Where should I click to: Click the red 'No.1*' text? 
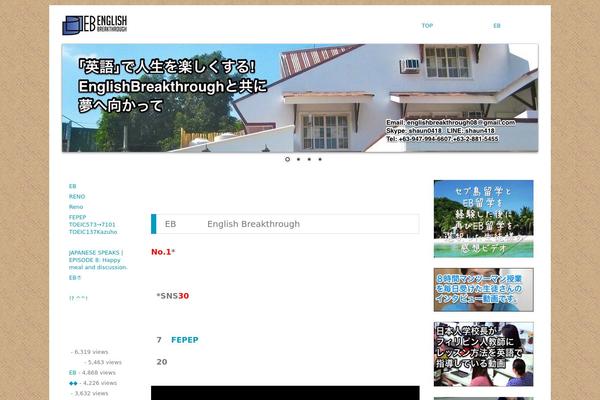tap(163, 252)
